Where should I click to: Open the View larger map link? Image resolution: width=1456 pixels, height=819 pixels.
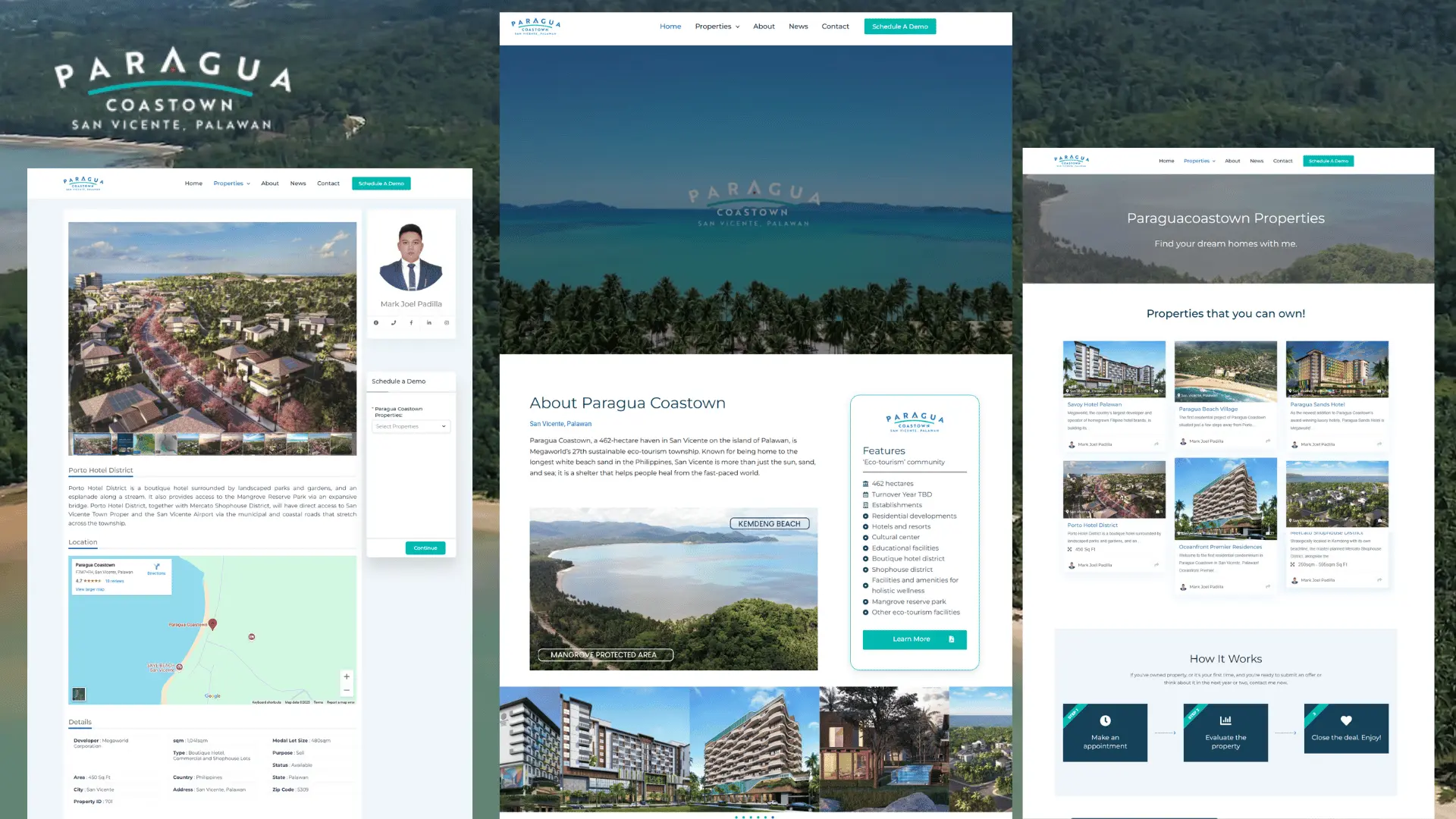tap(90, 589)
